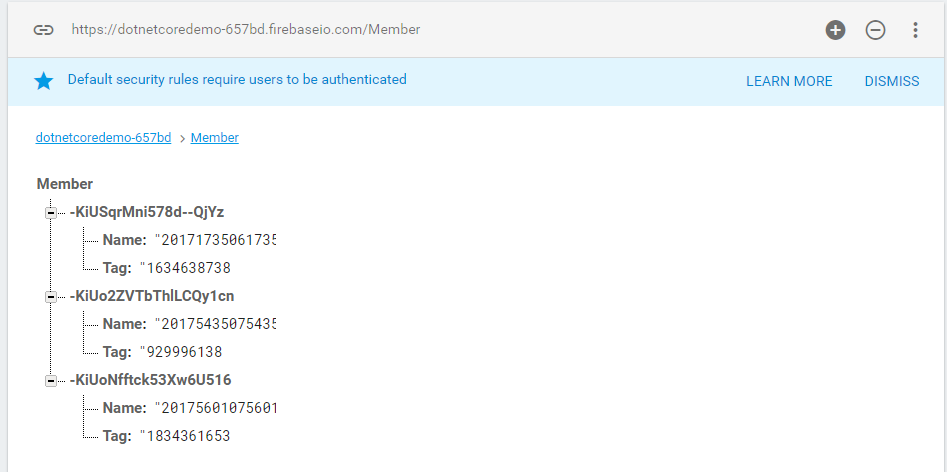Collapse the -KiUoNfftck53Xw6U516 node

click(50, 380)
